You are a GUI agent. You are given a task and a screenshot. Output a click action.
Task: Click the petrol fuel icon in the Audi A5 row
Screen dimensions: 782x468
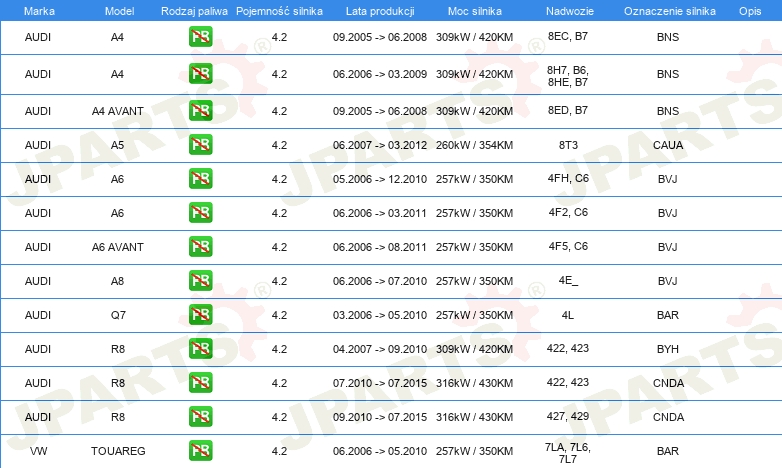tap(200, 144)
